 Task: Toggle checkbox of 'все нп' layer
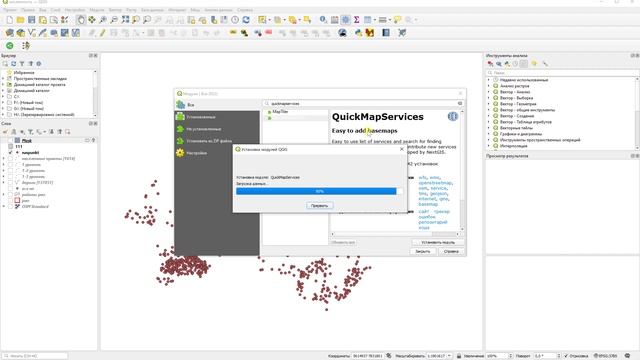(11, 189)
